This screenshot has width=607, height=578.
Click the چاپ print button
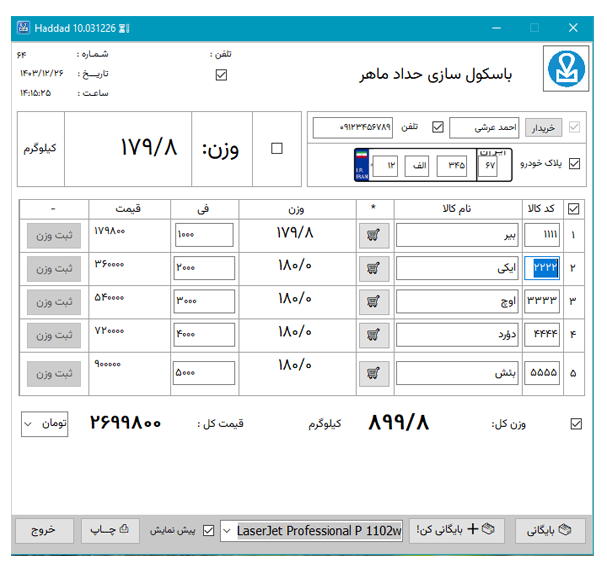point(110,531)
